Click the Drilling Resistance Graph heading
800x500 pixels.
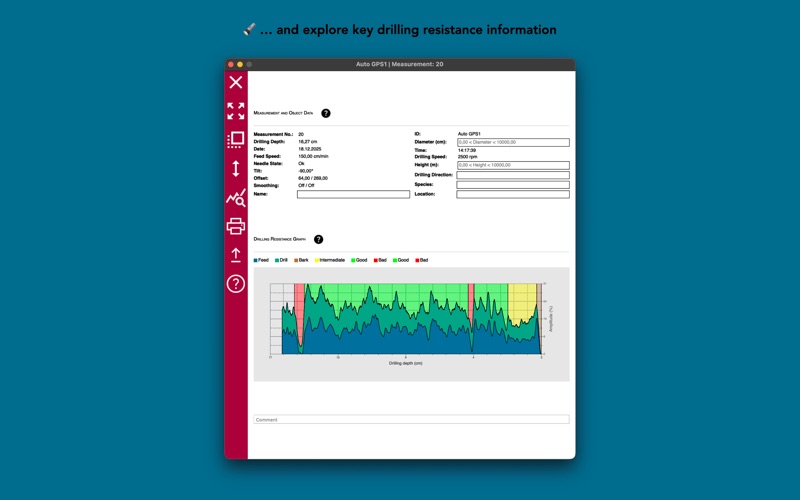pyautogui.click(x=280, y=239)
